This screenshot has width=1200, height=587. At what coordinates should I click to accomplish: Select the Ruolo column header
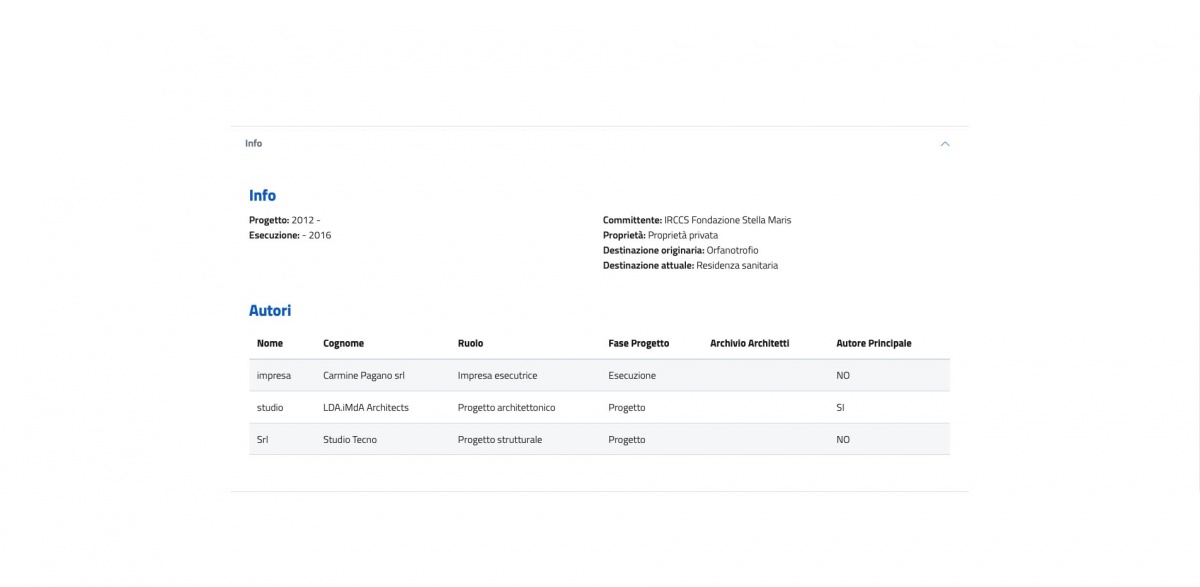pos(470,343)
